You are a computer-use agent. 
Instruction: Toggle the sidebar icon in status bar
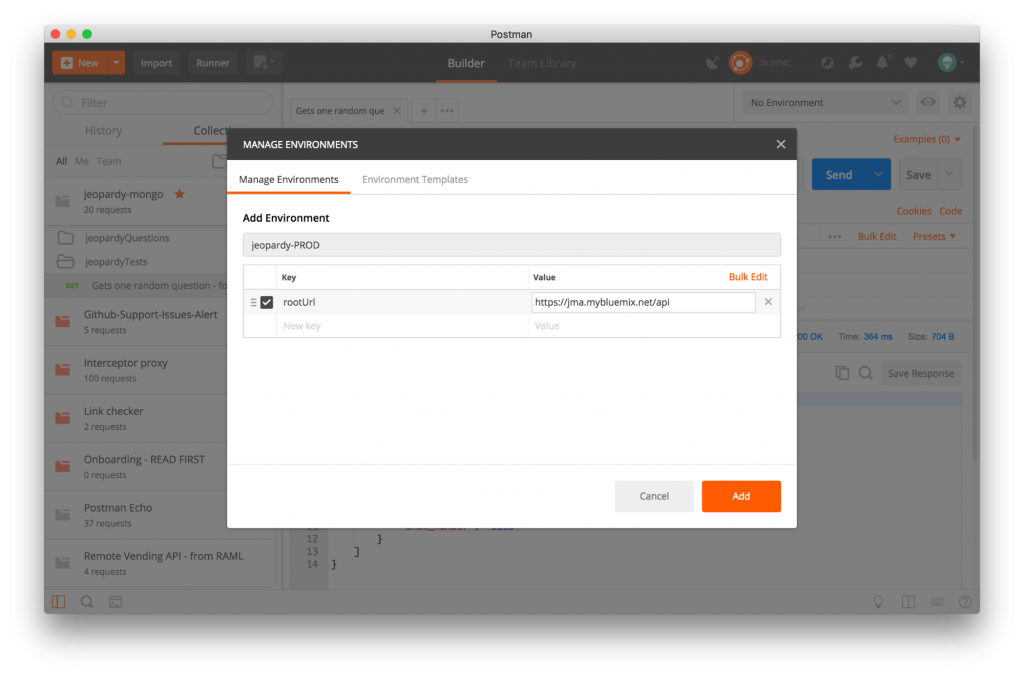point(59,602)
